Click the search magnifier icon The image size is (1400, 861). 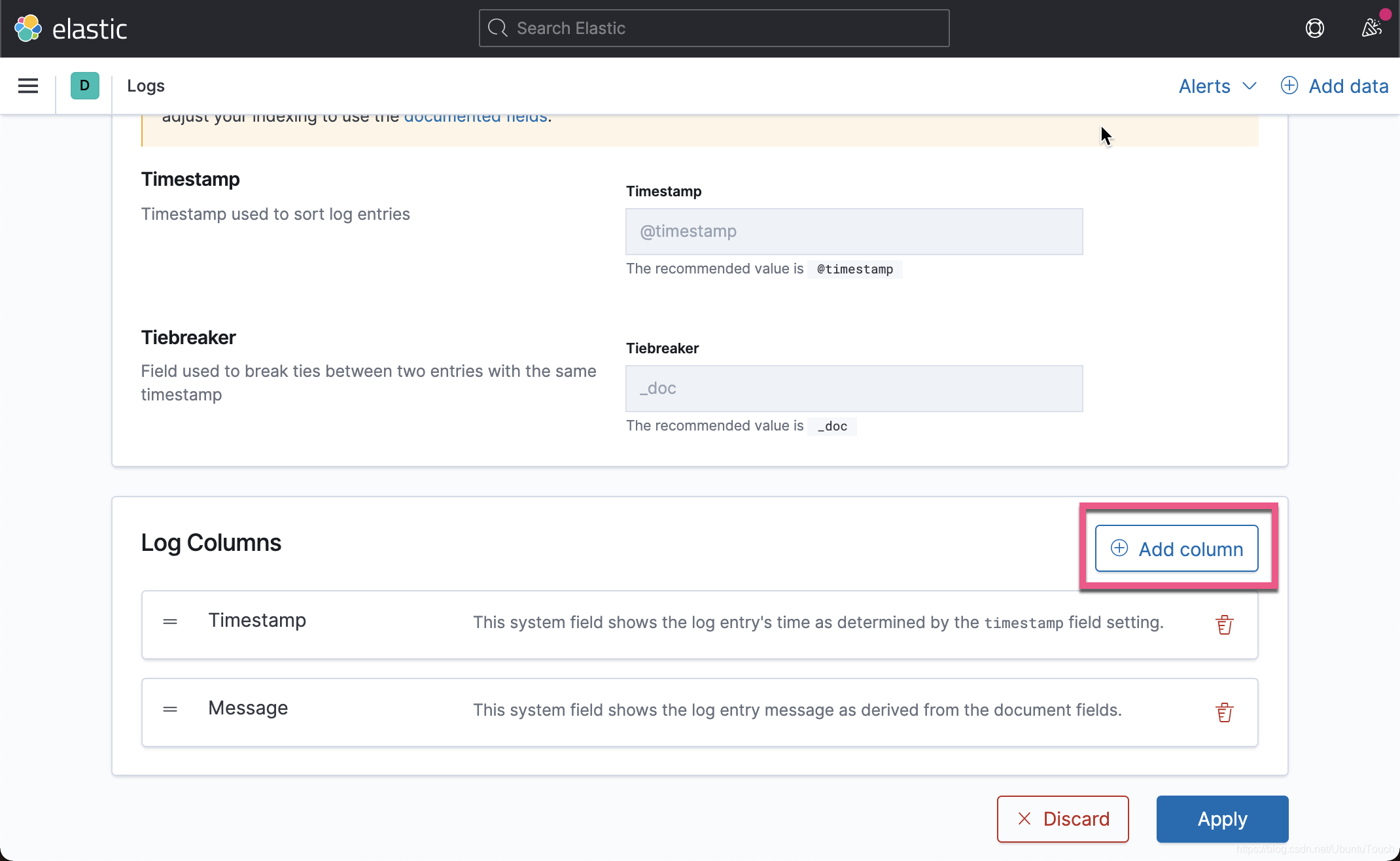(x=498, y=28)
